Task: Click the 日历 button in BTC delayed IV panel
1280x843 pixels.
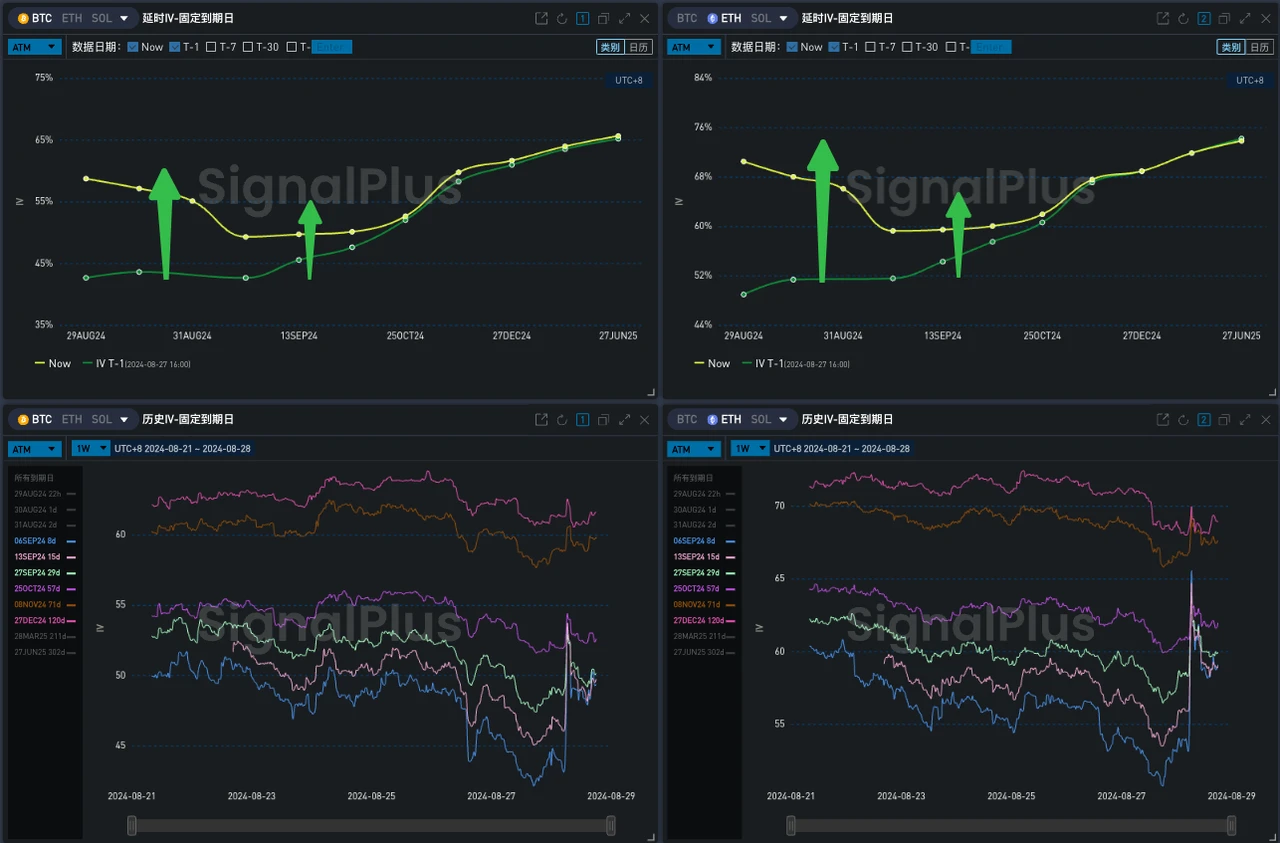Action: (638, 47)
